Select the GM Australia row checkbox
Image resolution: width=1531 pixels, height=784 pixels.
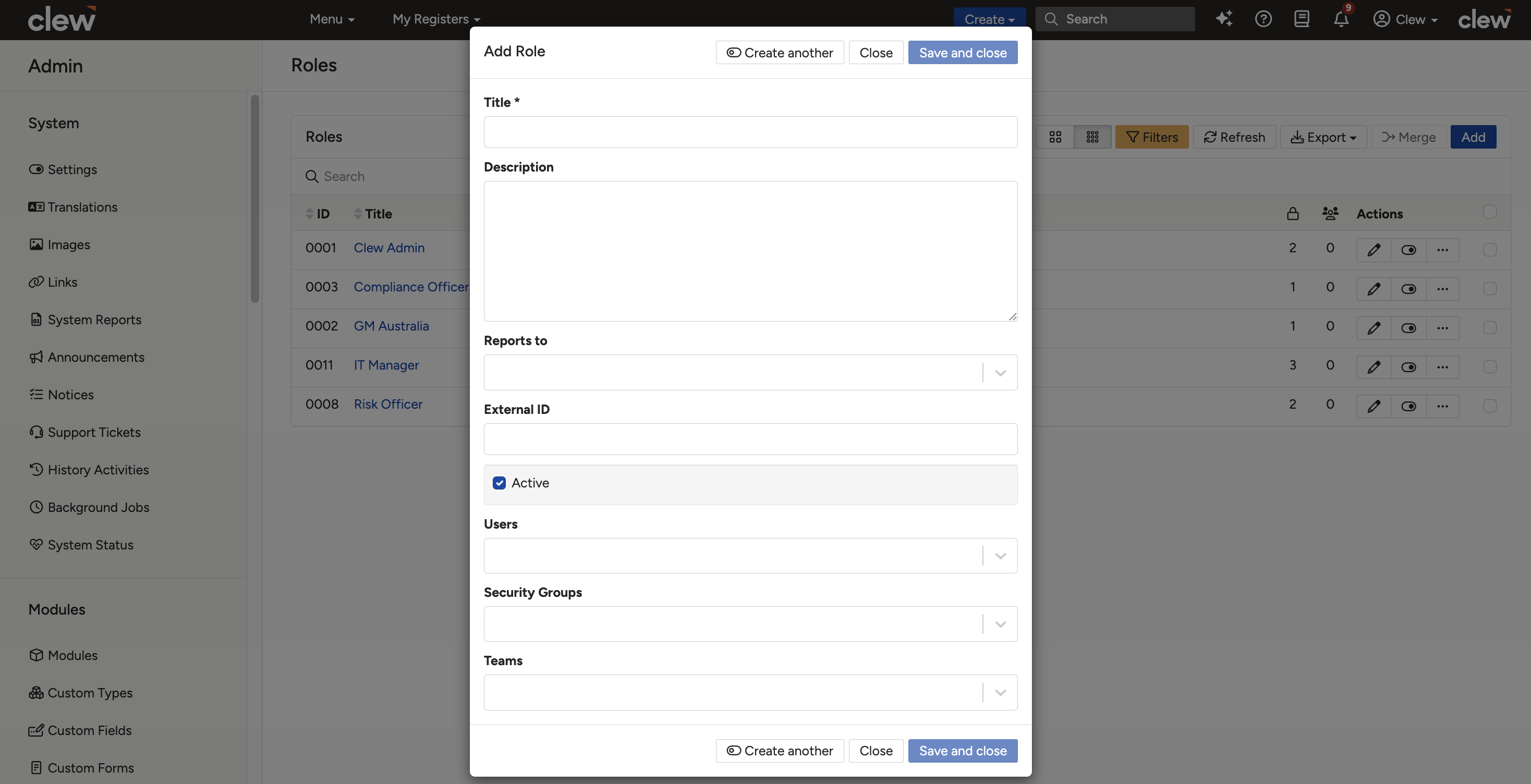click(1489, 328)
